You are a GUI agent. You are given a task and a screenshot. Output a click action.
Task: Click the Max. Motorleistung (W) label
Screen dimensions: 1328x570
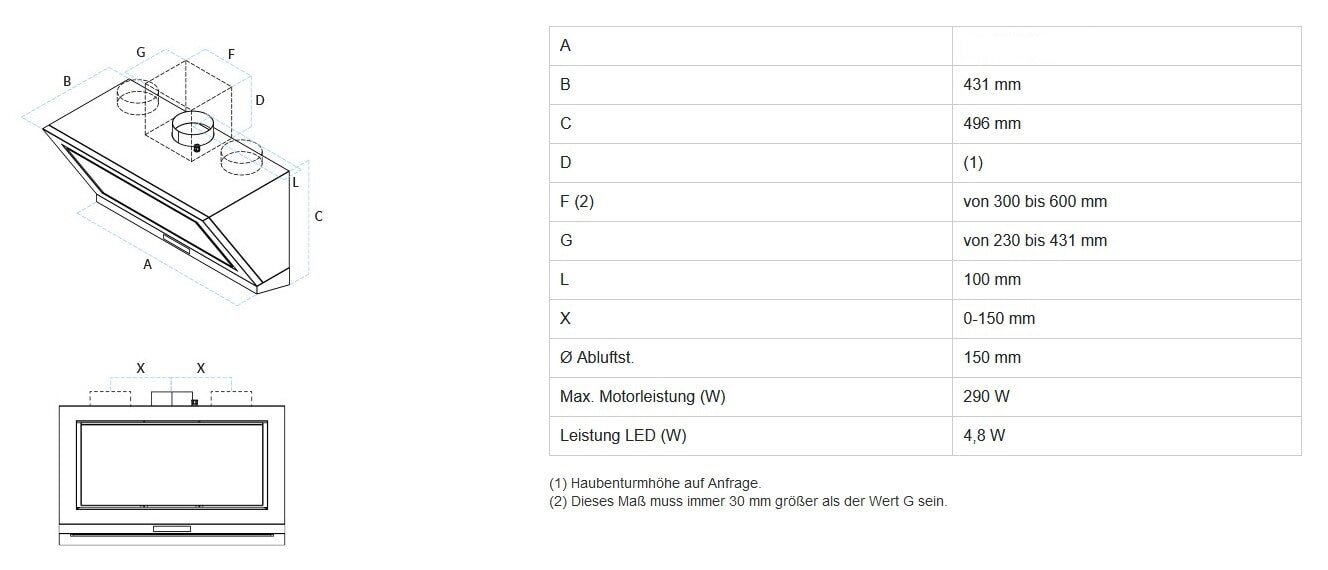pos(642,396)
